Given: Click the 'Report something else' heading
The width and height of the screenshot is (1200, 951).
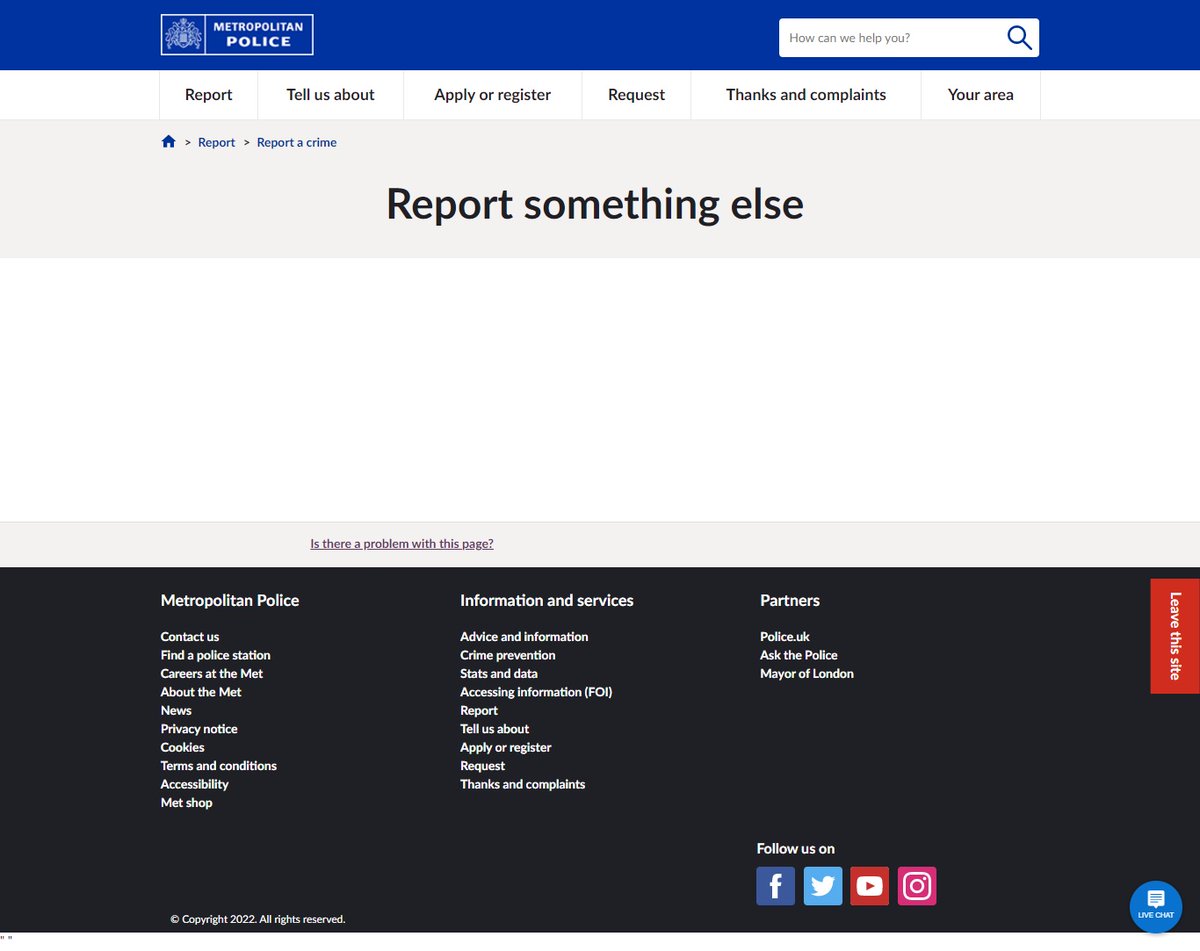Looking at the screenshot, I should point(595,204).
